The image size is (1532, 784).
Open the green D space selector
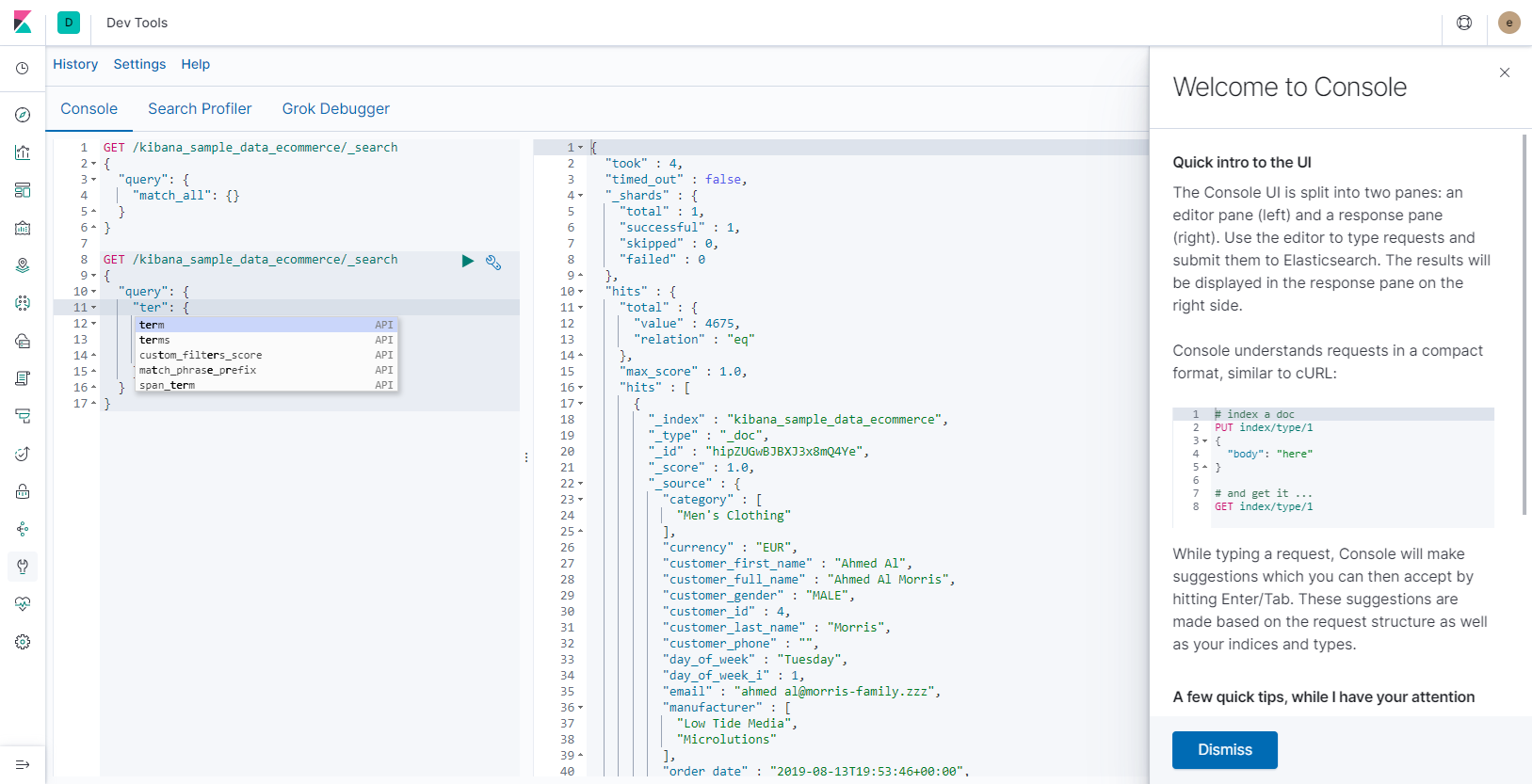69,23
